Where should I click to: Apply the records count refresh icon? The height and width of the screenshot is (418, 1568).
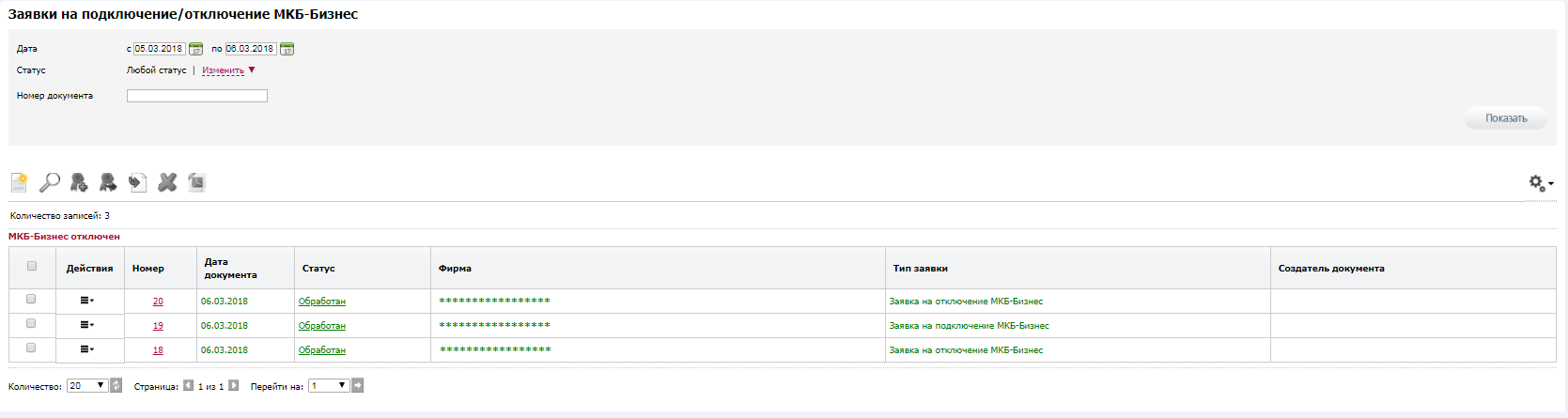click(x=116, y=385)
